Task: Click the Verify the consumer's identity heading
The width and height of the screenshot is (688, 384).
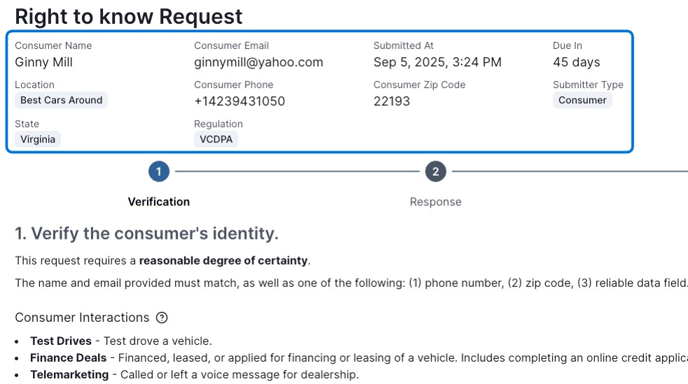Action: 147,233
